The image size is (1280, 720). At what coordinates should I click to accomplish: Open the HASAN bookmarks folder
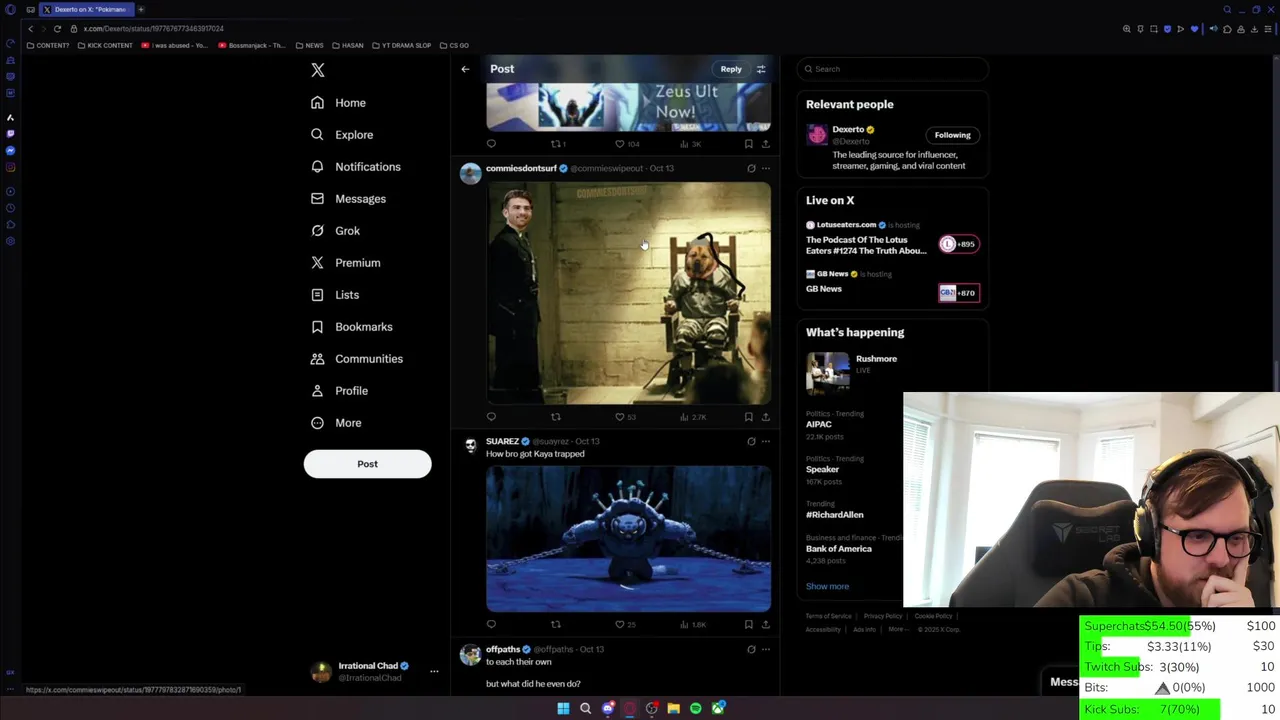click(348, 45)
